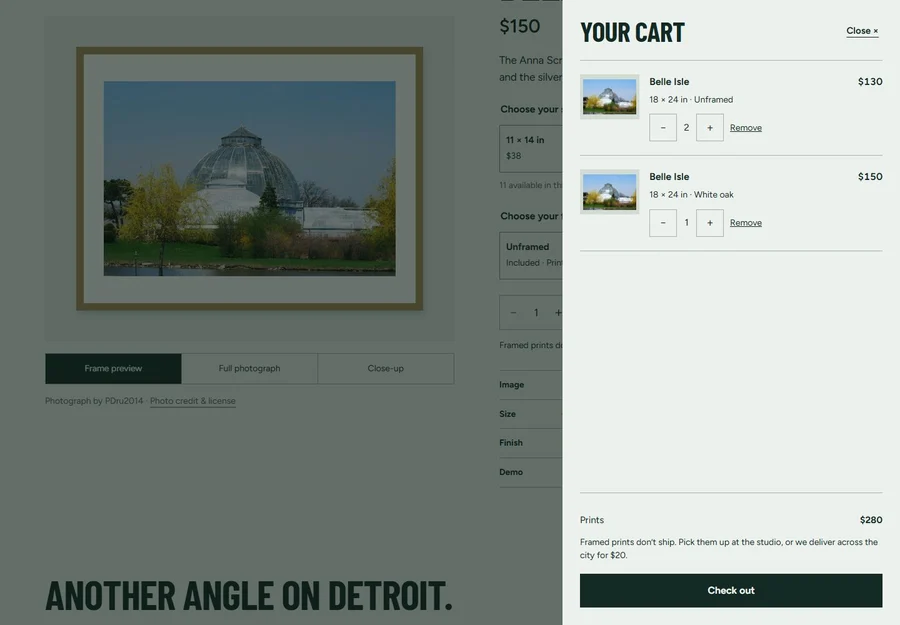Click the White oak Belle Isle item title
Screen dimensions: 900x625
click(x=669, y=177)
